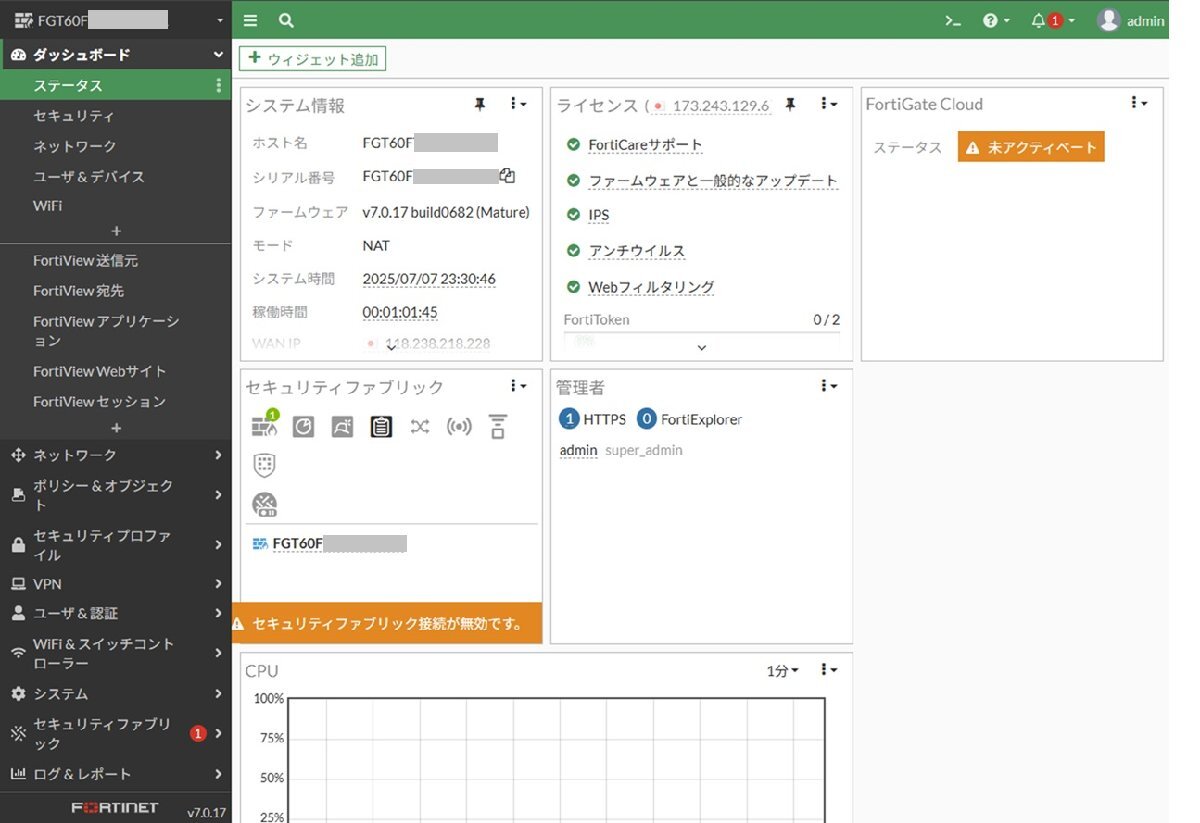Open the admin user dropdown
This screenshot has height=823, width=1200.
(x=1131, y=20)
